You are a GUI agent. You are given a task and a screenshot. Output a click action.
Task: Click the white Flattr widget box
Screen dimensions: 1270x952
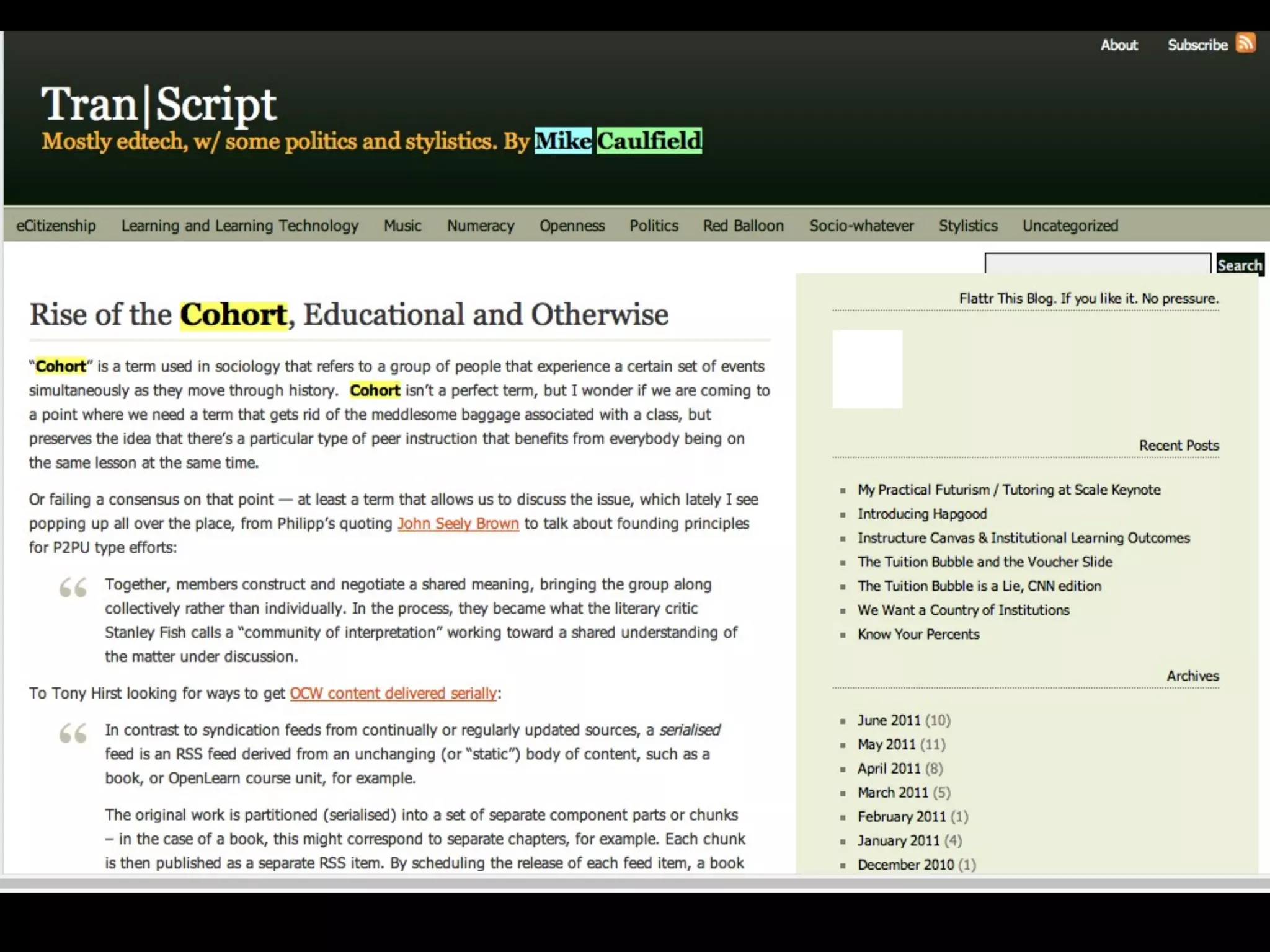tap(867, 369)
